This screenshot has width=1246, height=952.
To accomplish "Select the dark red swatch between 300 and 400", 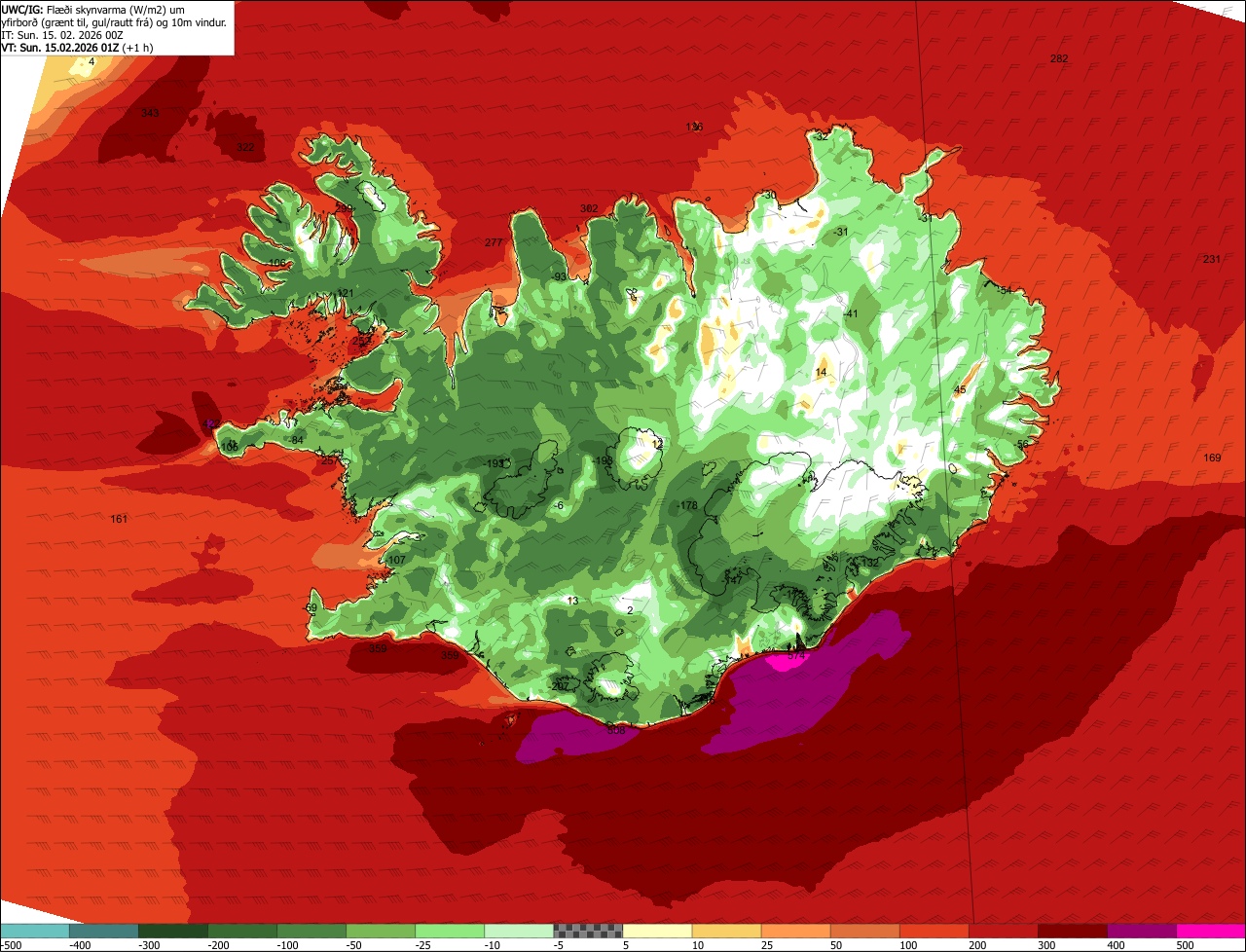I will (x=1071, y=931).
